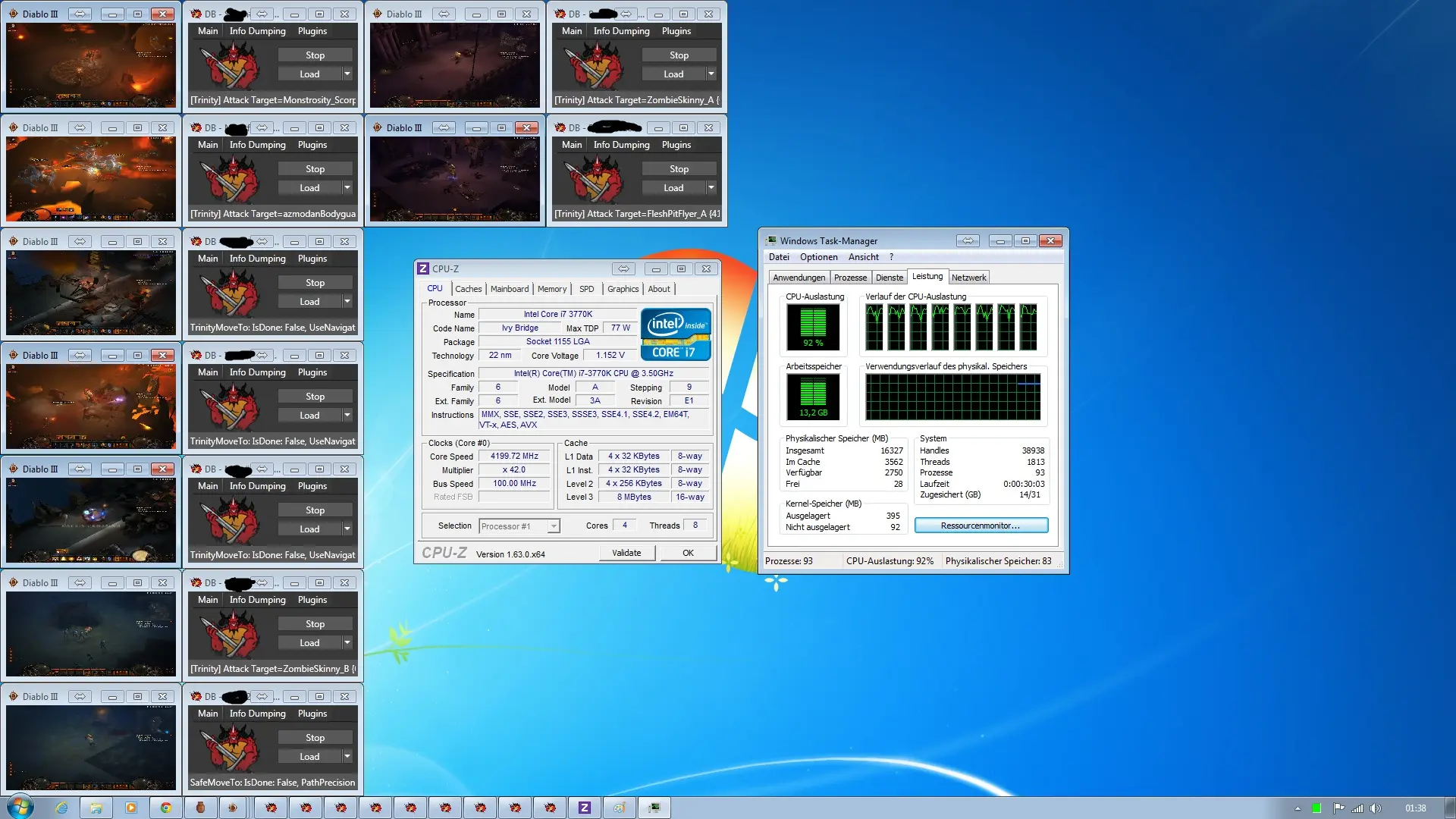Open the Action Center flag icon
This screenshot has width=1456, height=819.
pyautogui.click(x=1338, y=808)
